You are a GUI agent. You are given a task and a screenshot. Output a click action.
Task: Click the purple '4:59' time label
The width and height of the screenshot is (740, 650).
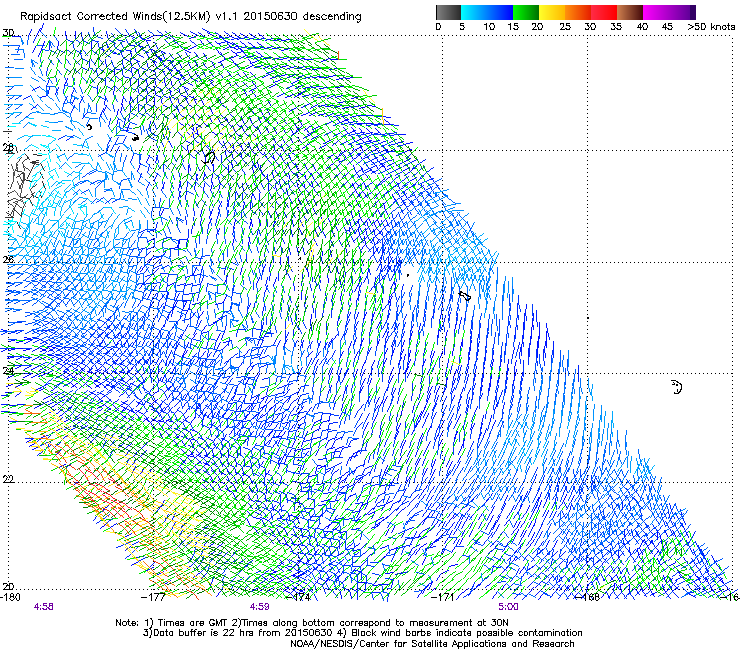point(259,607)
